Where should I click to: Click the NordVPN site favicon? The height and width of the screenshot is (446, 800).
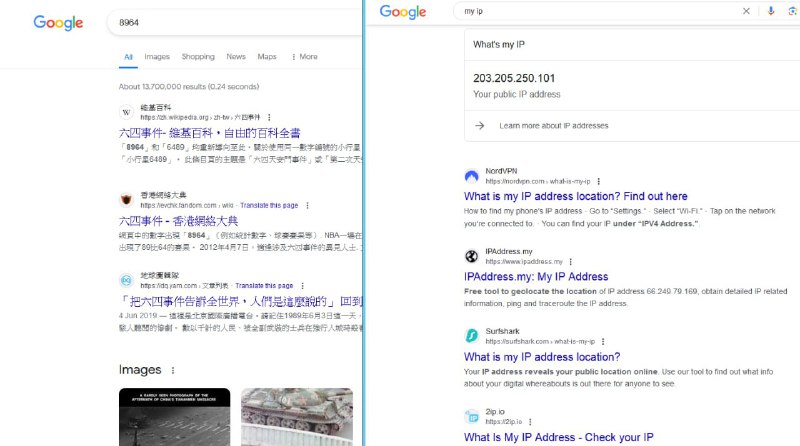[x=471, y=176]
